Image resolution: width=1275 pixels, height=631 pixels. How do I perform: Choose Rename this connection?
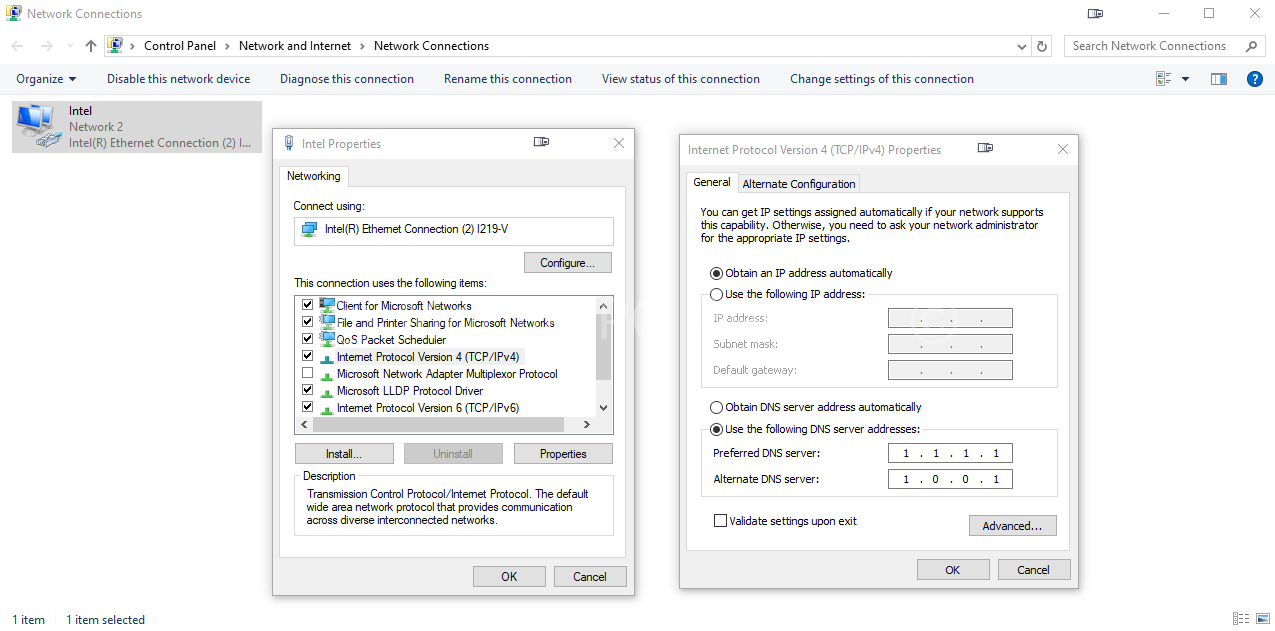point(508,79)
